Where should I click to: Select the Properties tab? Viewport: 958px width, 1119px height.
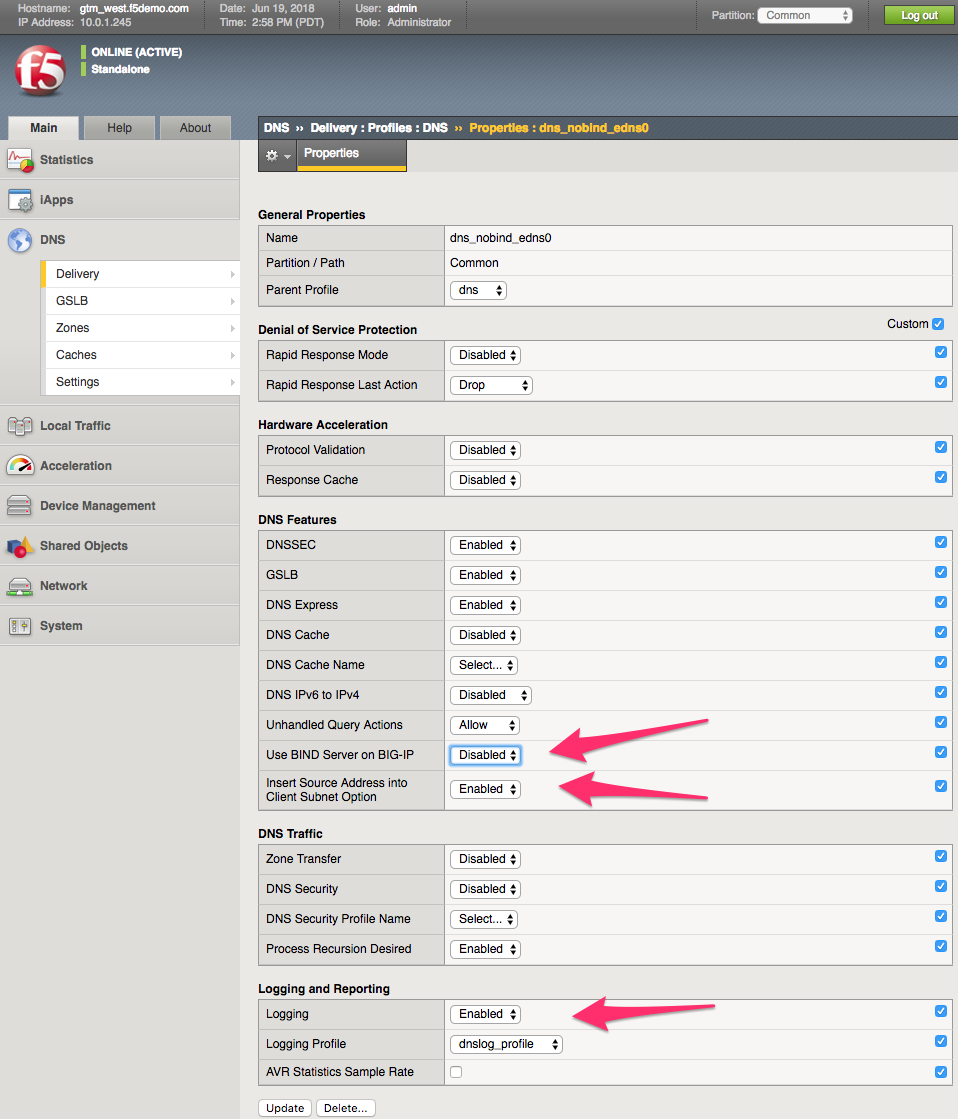point(351,154)
